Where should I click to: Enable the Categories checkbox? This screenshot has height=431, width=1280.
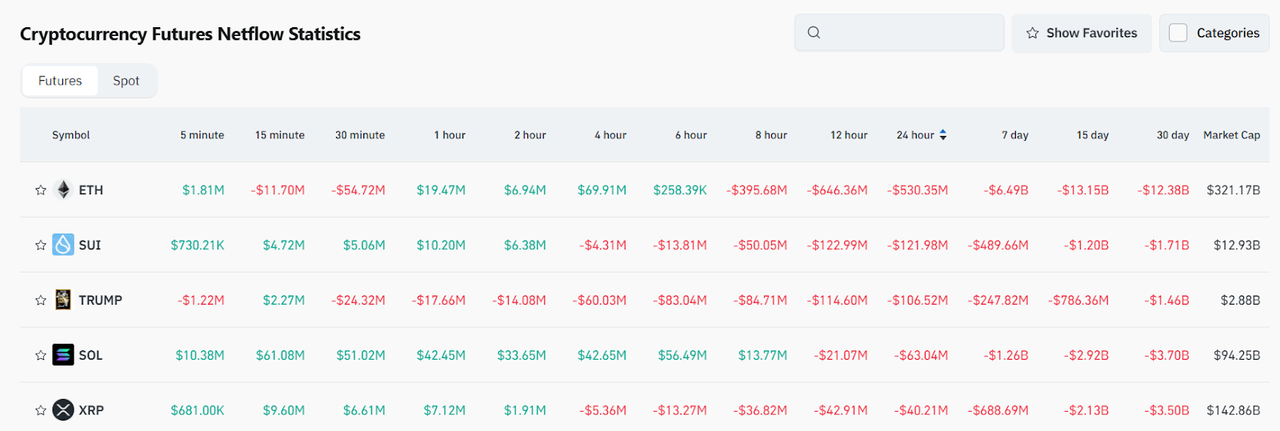tap(1178, 33)
